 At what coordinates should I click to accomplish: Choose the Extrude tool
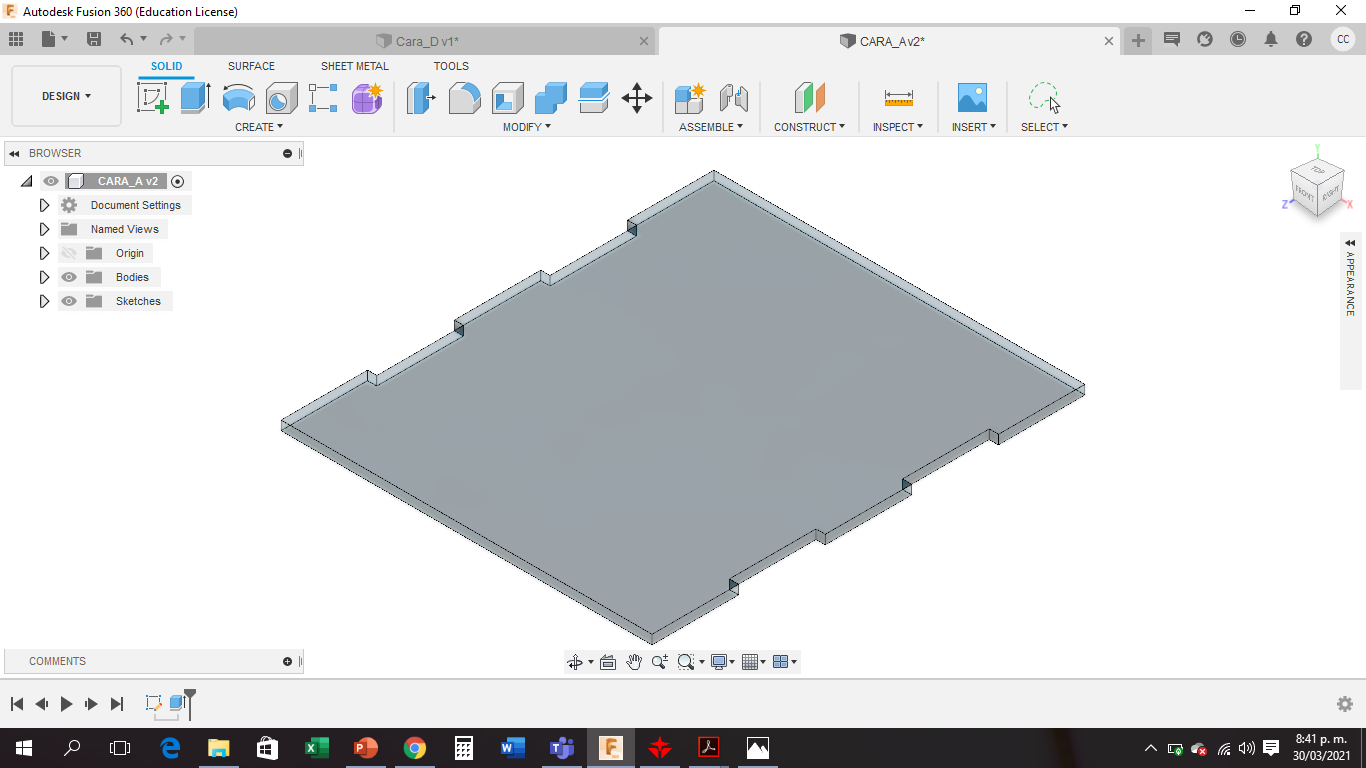(195, 98)
